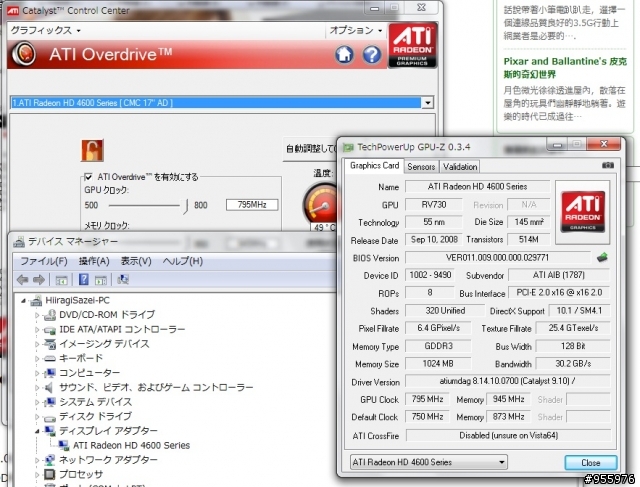Click the ATI Radeon logo in GPU-Z
This screenshot has width=640, height=487.
coord(582,212)
